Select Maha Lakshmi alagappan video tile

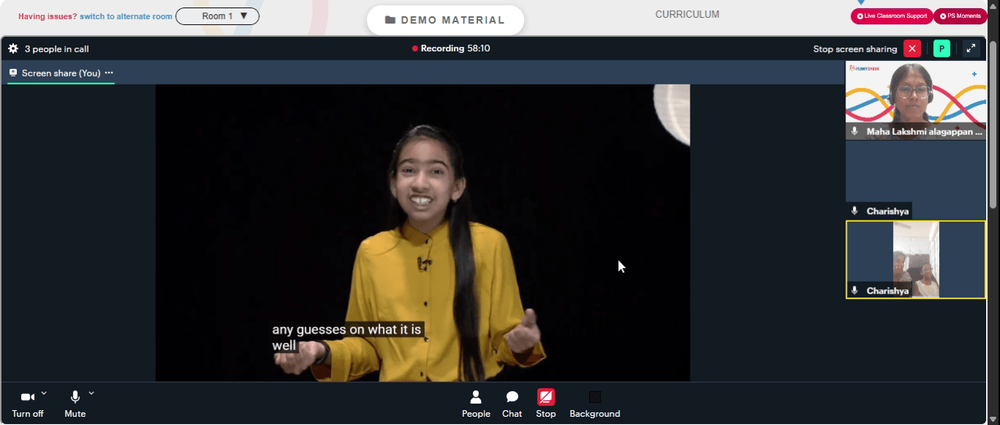point(915,100)
